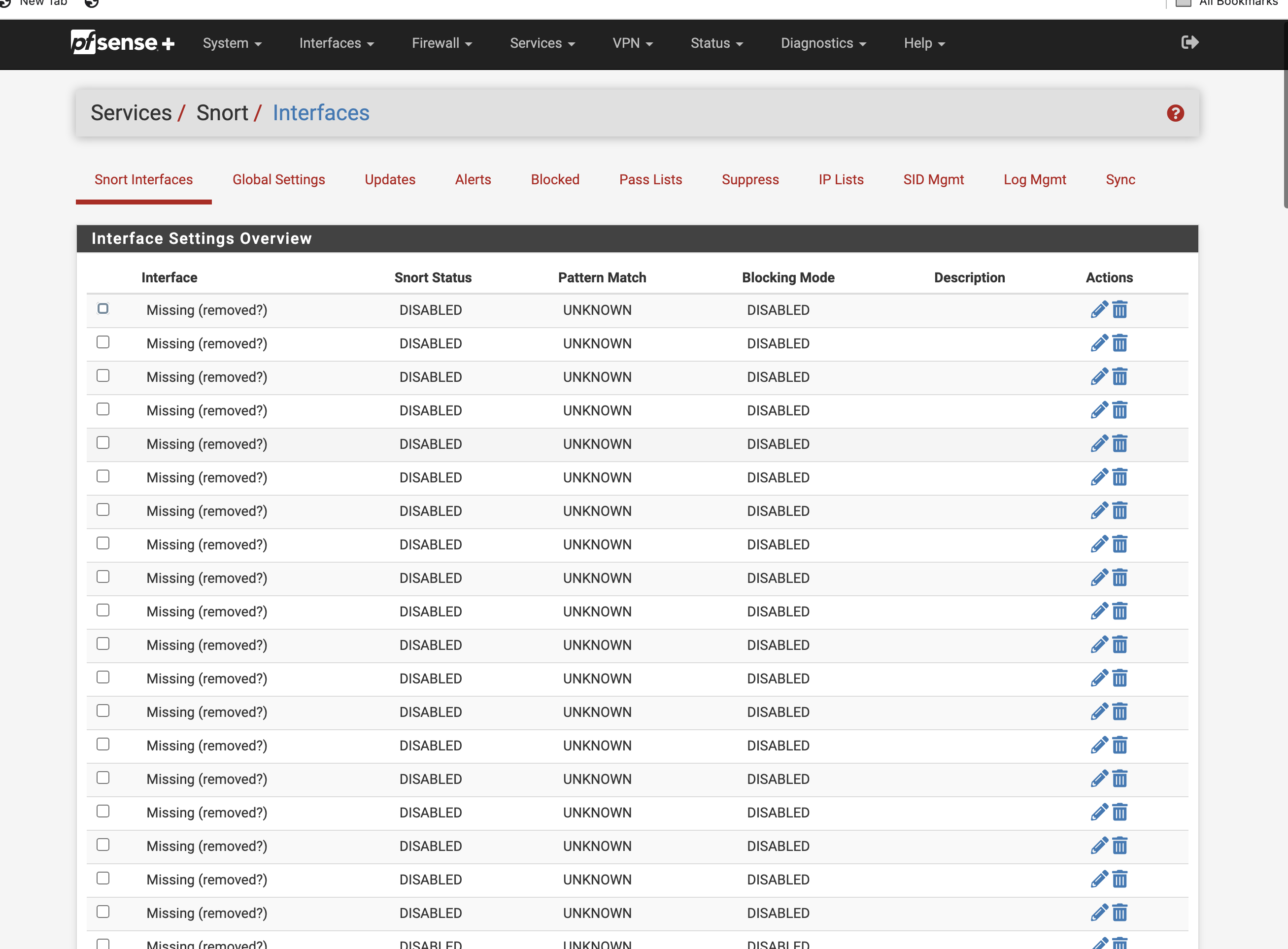Screen dimensions: 1288x949
Task: Click the edit pencil in the sixth row
Action: (x=1099, y=477)
